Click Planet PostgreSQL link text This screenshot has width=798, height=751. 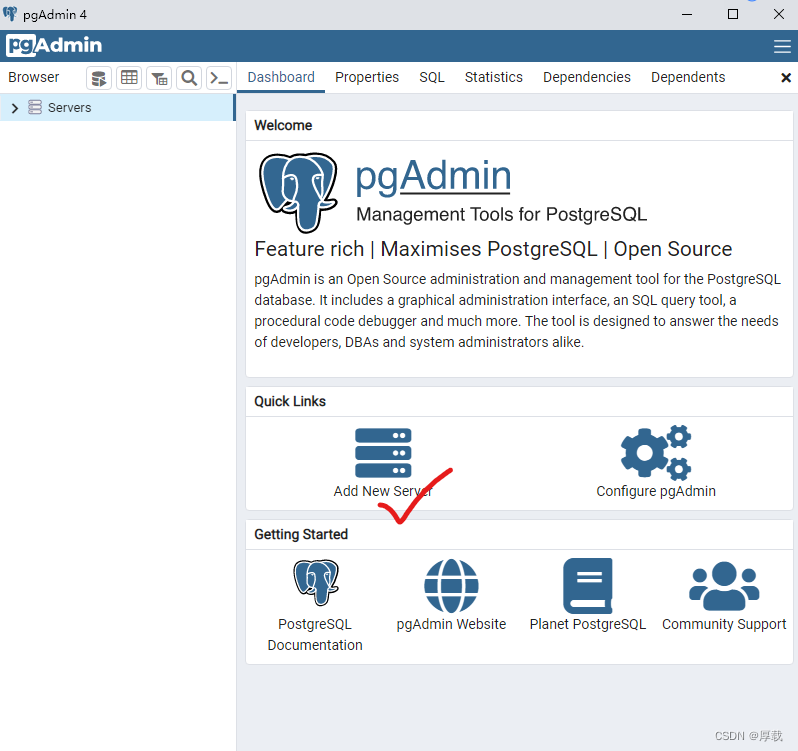click(x=588, y=624)
